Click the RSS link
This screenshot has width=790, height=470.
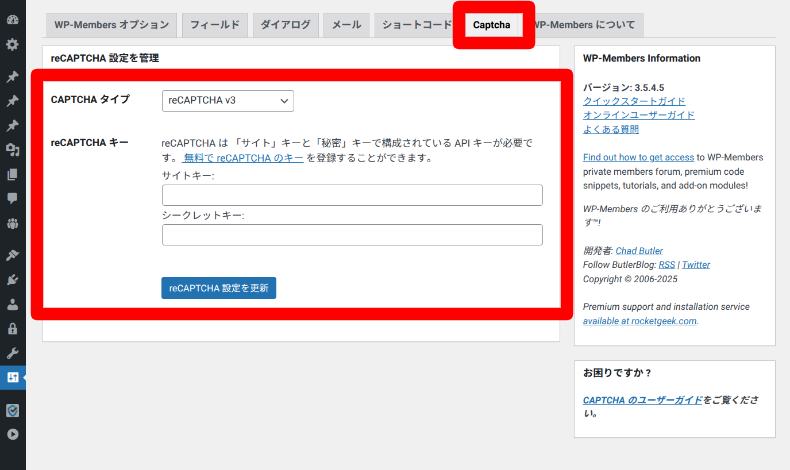pos(667,265)
